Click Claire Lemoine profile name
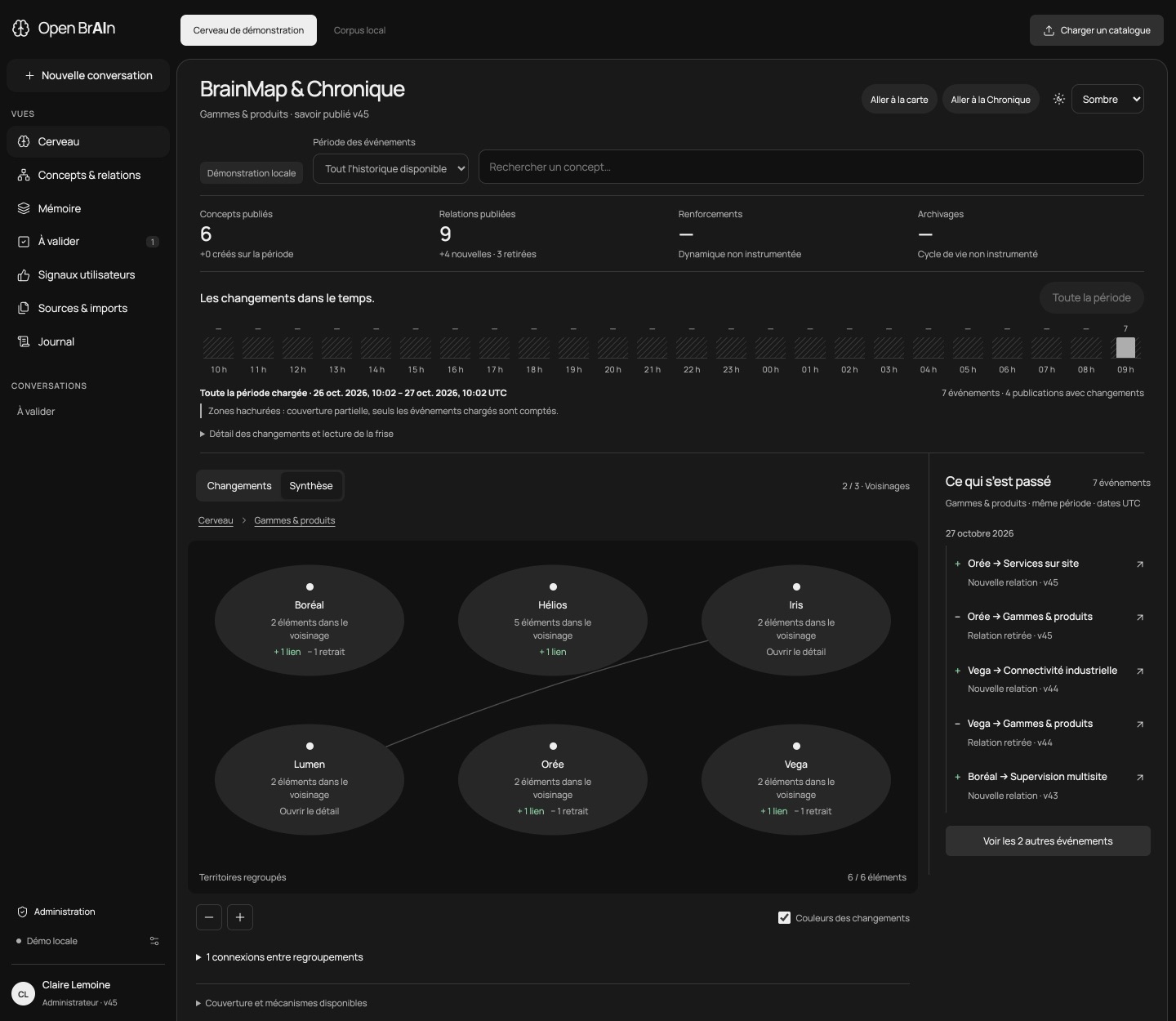This screenshot has width=1176, height=1021. 76,985
